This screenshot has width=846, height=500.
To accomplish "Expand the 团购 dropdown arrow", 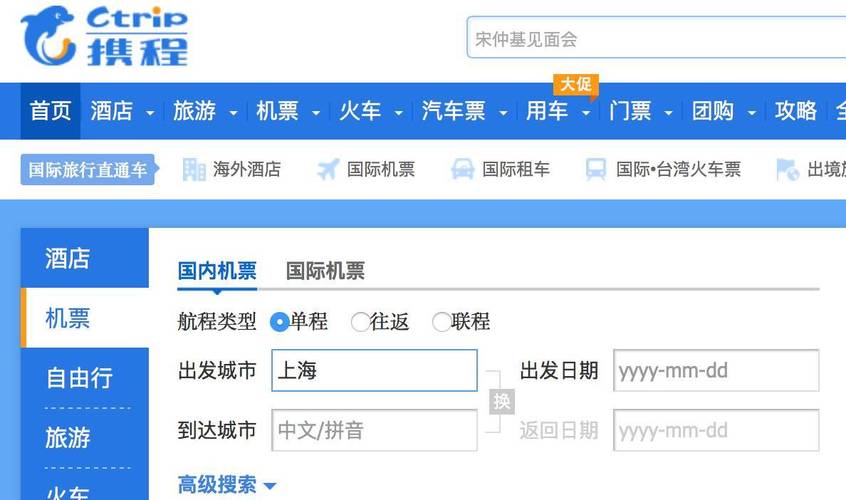I will [x=752, y=113].
